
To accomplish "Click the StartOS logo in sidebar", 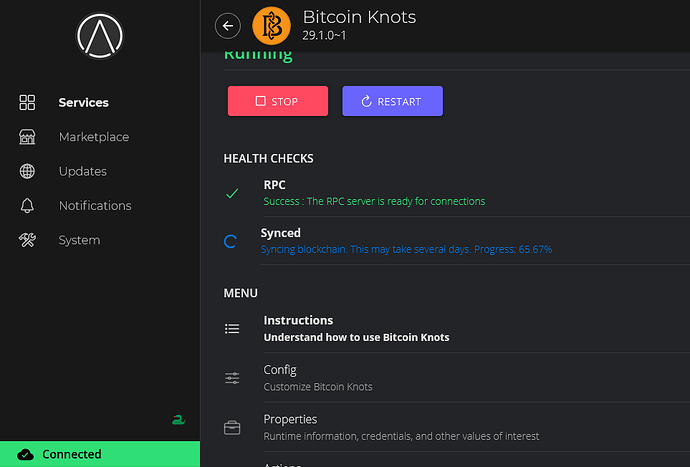I will pos(100,35).
